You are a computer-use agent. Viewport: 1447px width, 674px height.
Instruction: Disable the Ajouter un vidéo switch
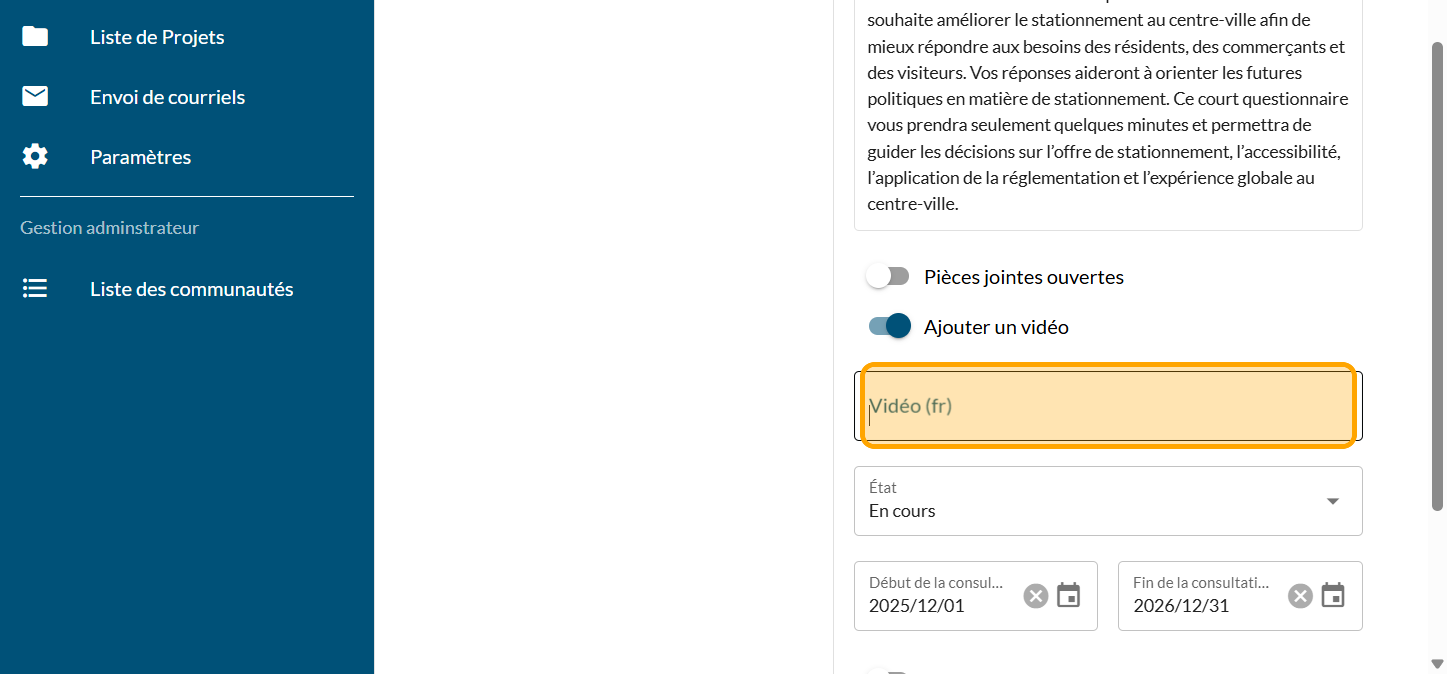(890, 326)
